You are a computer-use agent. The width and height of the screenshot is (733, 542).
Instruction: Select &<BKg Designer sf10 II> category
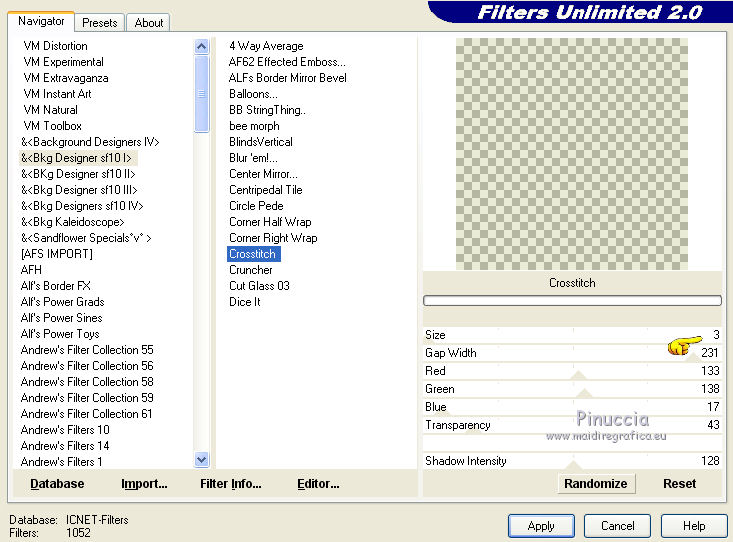[78, 173]
